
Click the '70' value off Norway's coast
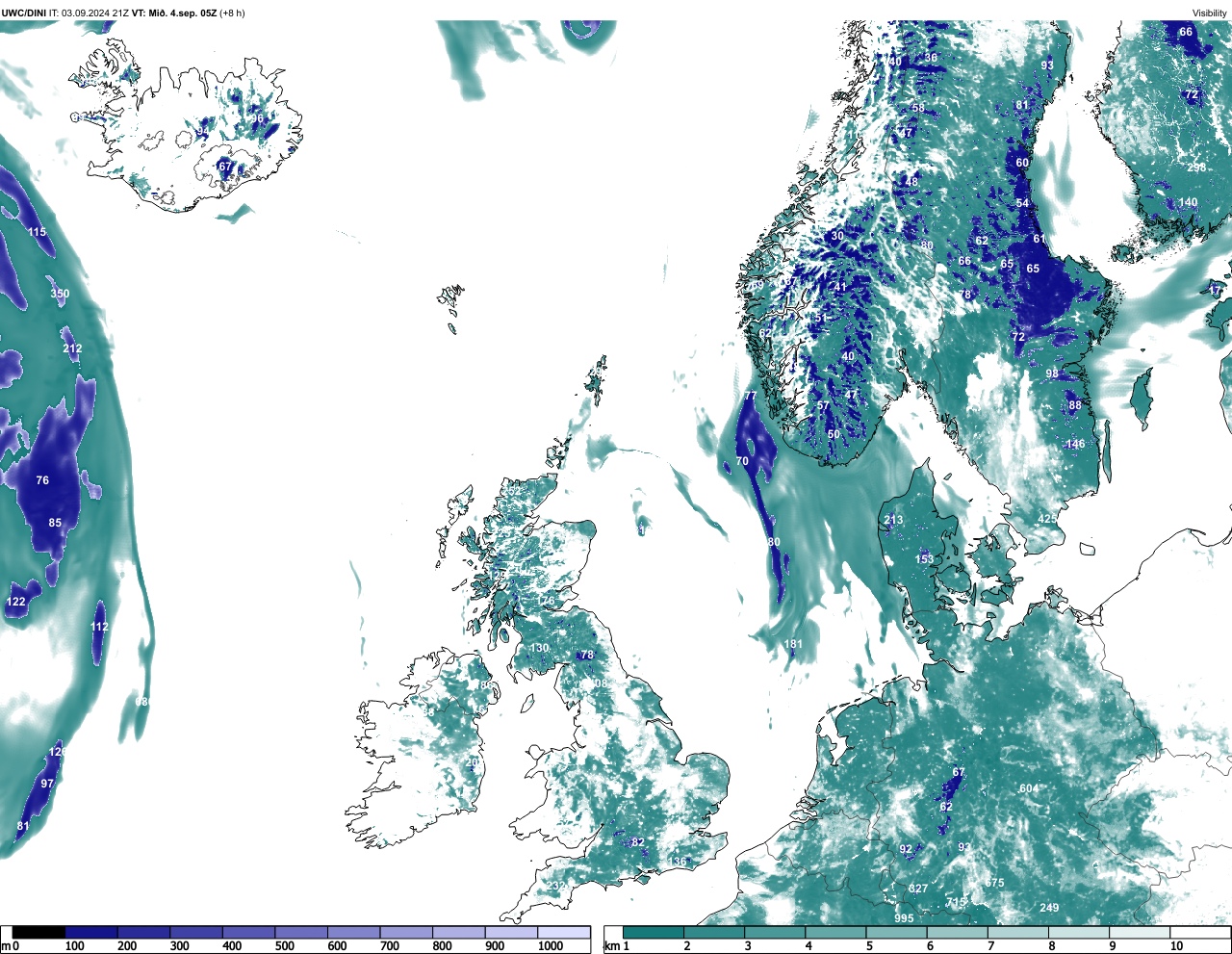click(742, 462)
